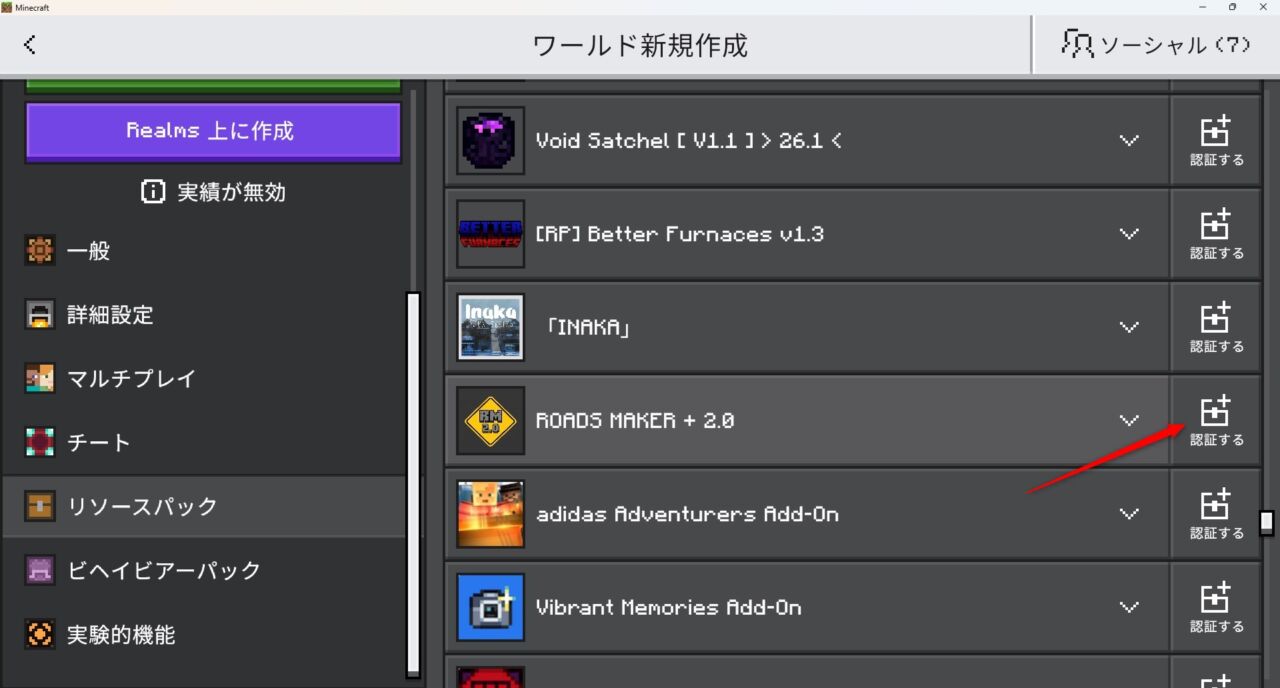Viewport: 1280px width, 688px height.
Task: Click the 実績が無効 info icon
Action: tap(153, 192)
